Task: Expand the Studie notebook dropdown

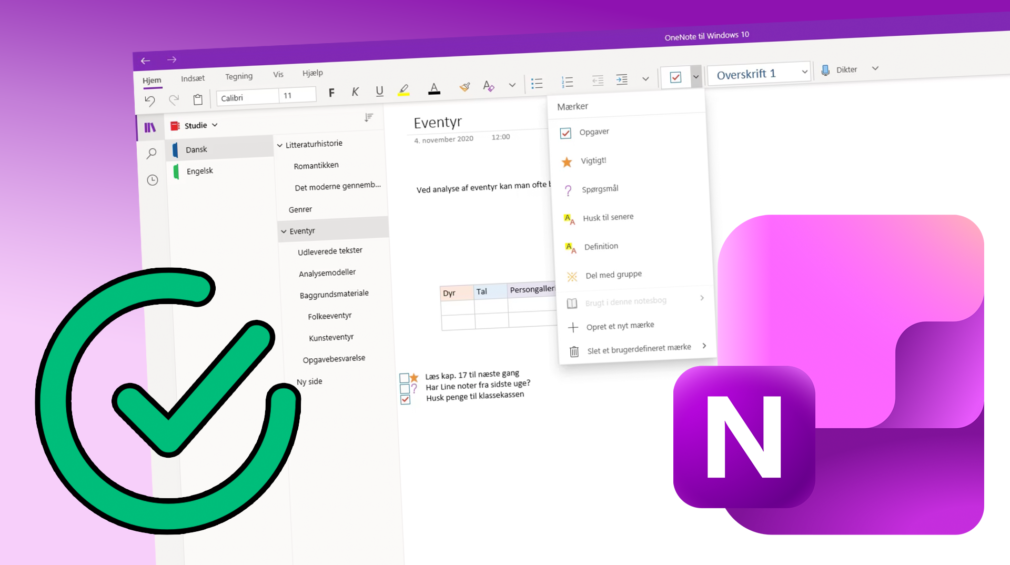Action: pos(214,126)
